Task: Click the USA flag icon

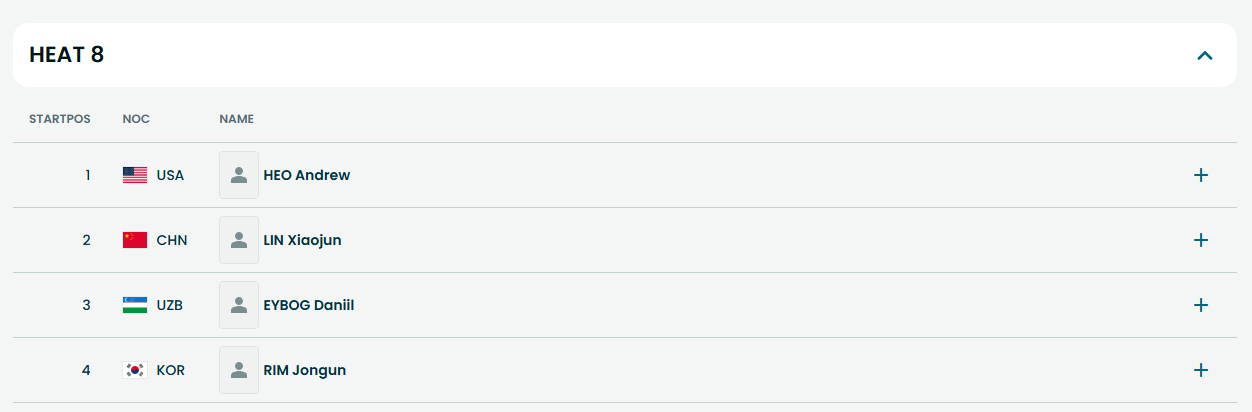Action: click(135, 175)
